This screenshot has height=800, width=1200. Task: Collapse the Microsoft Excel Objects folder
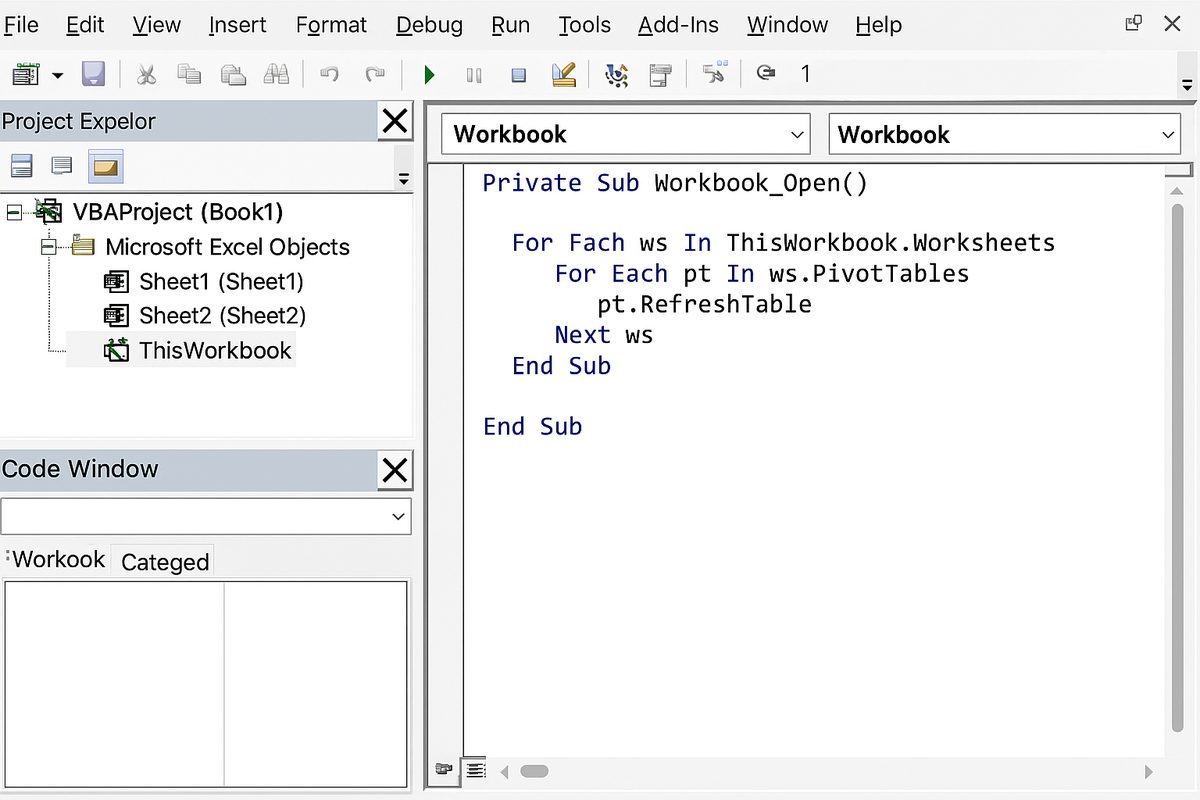point(49,246)
